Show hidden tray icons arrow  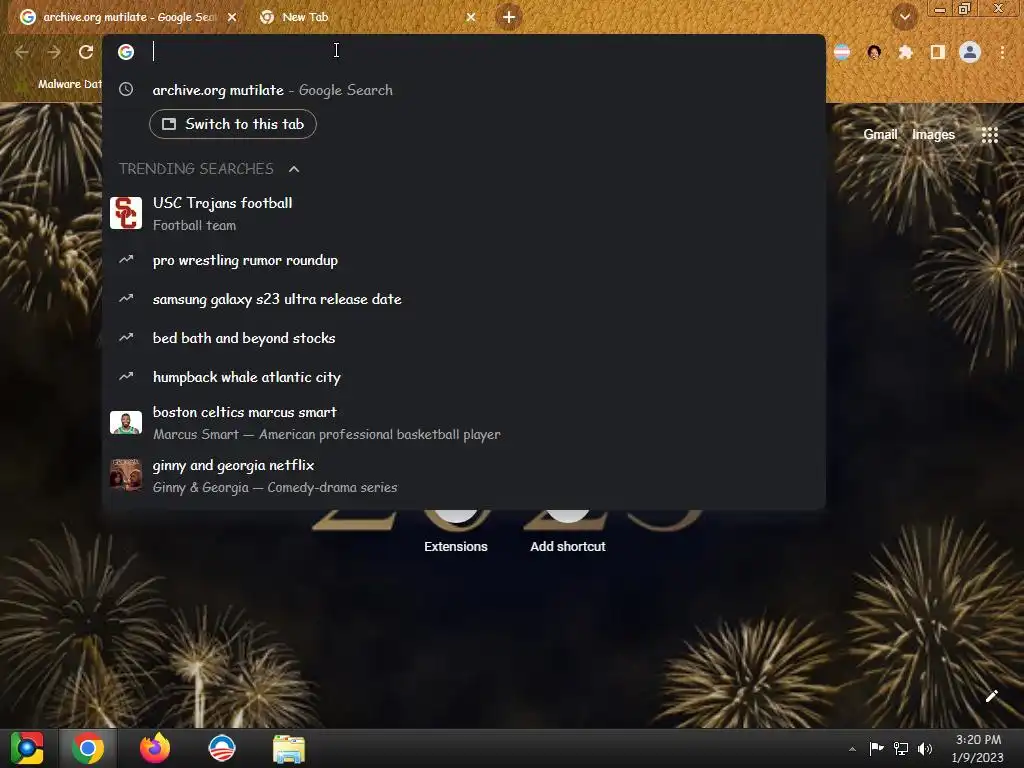[x=852, y=749]
